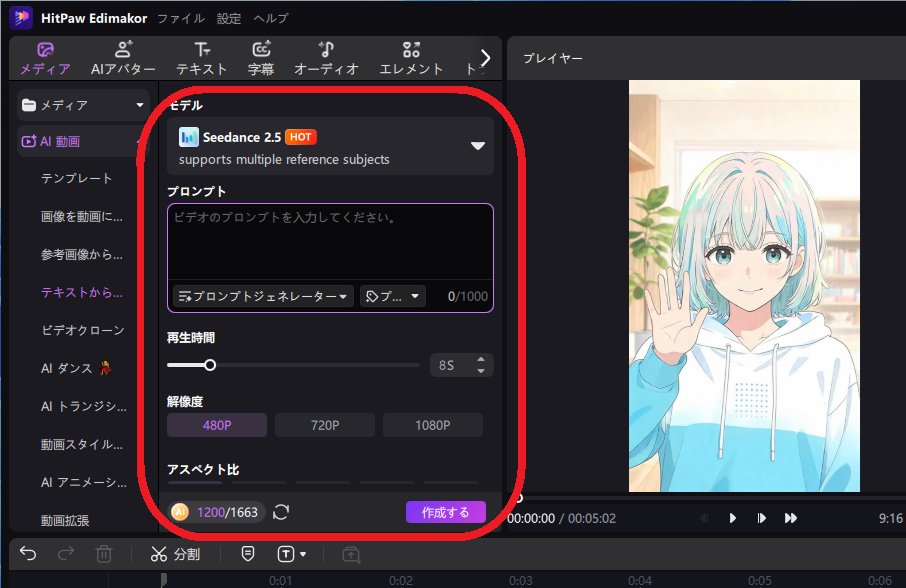906x588 pixels.
Task: Click the Seedance model icon
Action: (x=188, y=137)
